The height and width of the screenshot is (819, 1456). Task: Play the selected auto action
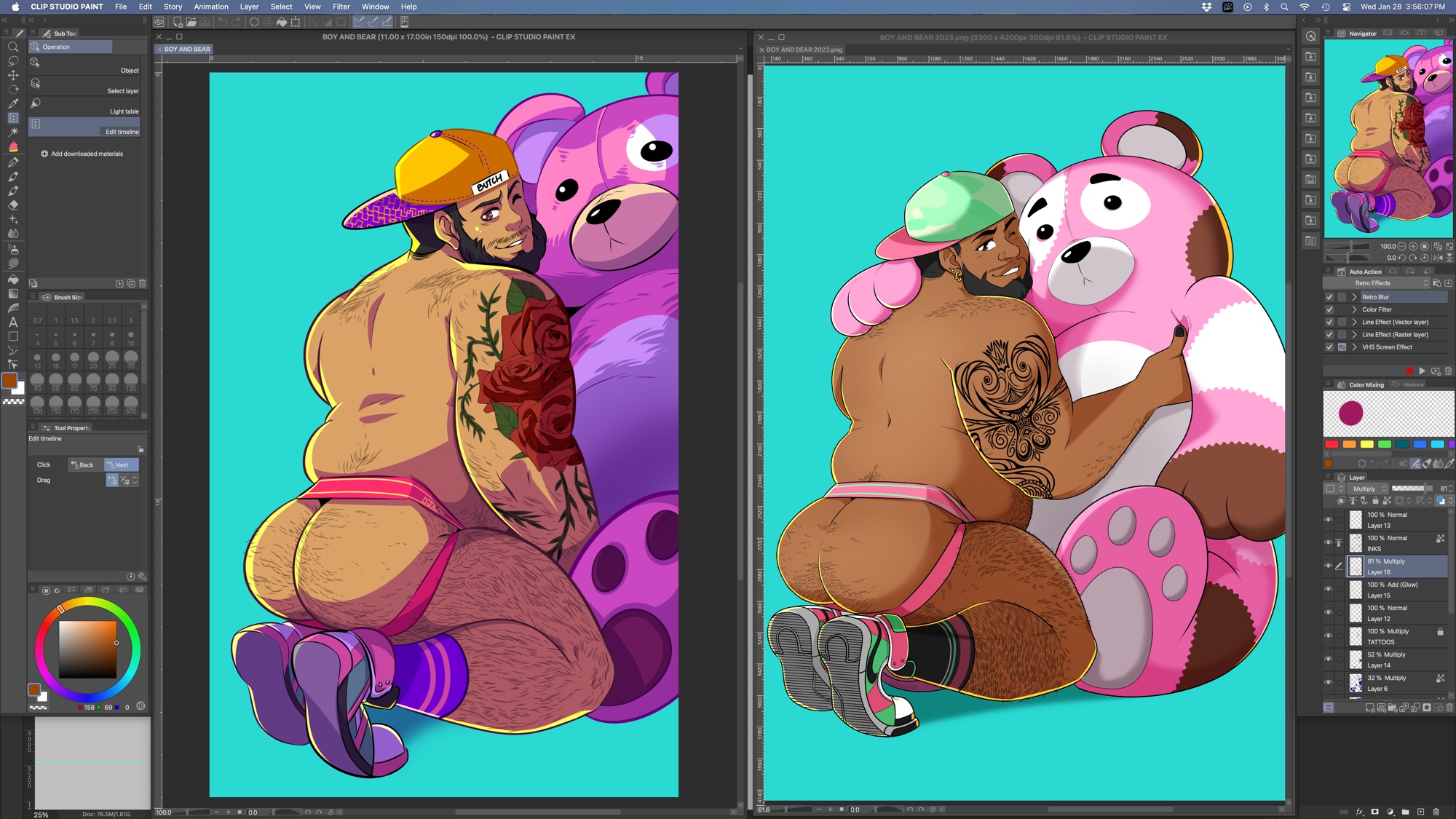(x=1422, y=371)
